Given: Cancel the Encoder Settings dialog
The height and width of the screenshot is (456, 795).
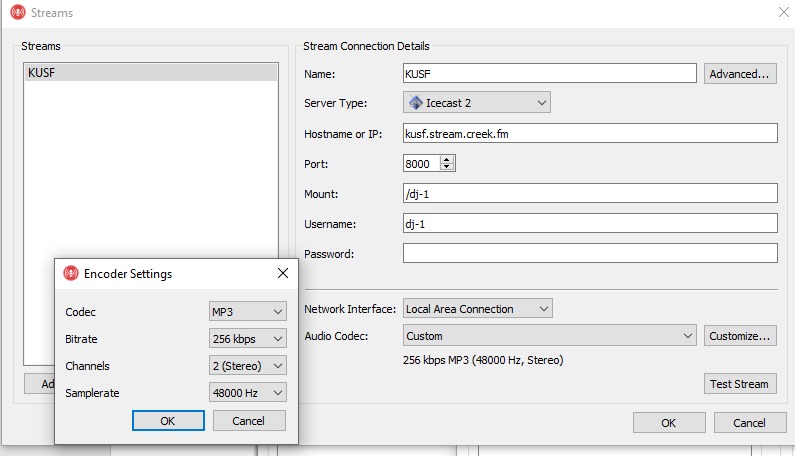Looking at the screenshot, I should click(249, 420).
